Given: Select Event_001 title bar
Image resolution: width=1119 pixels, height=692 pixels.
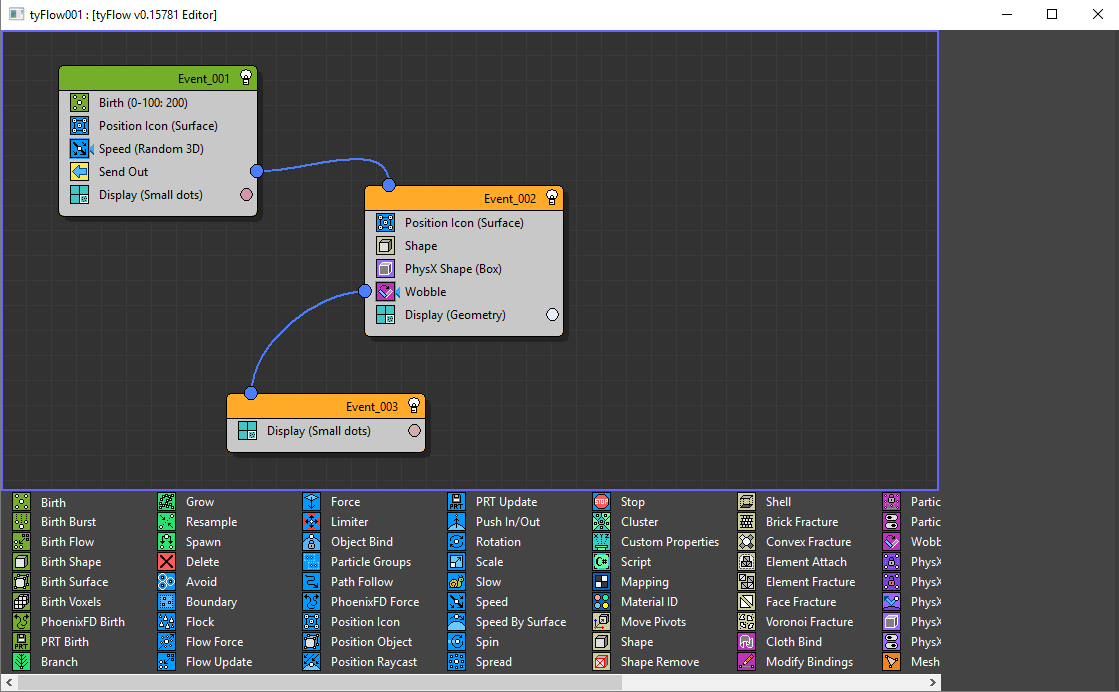Looking at the screenshot, I should (158, 78).
